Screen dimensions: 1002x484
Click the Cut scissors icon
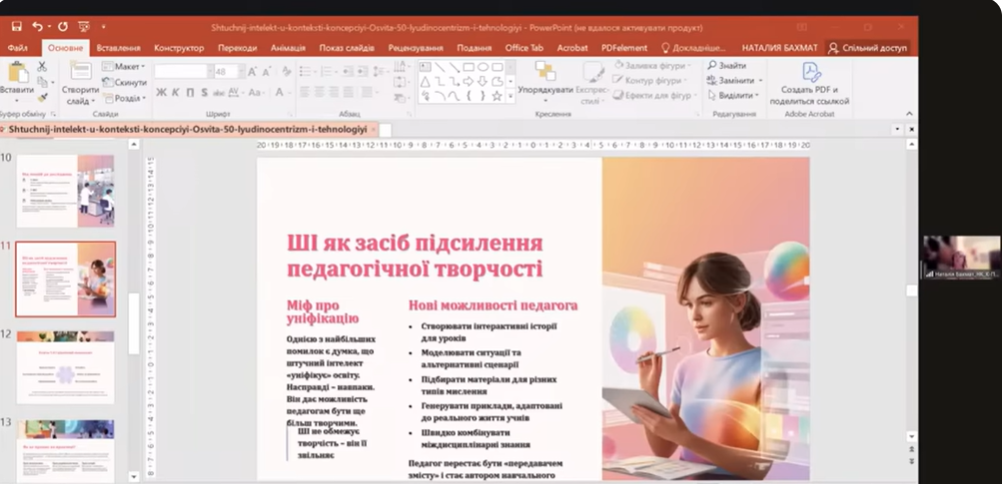coord(42,66)
